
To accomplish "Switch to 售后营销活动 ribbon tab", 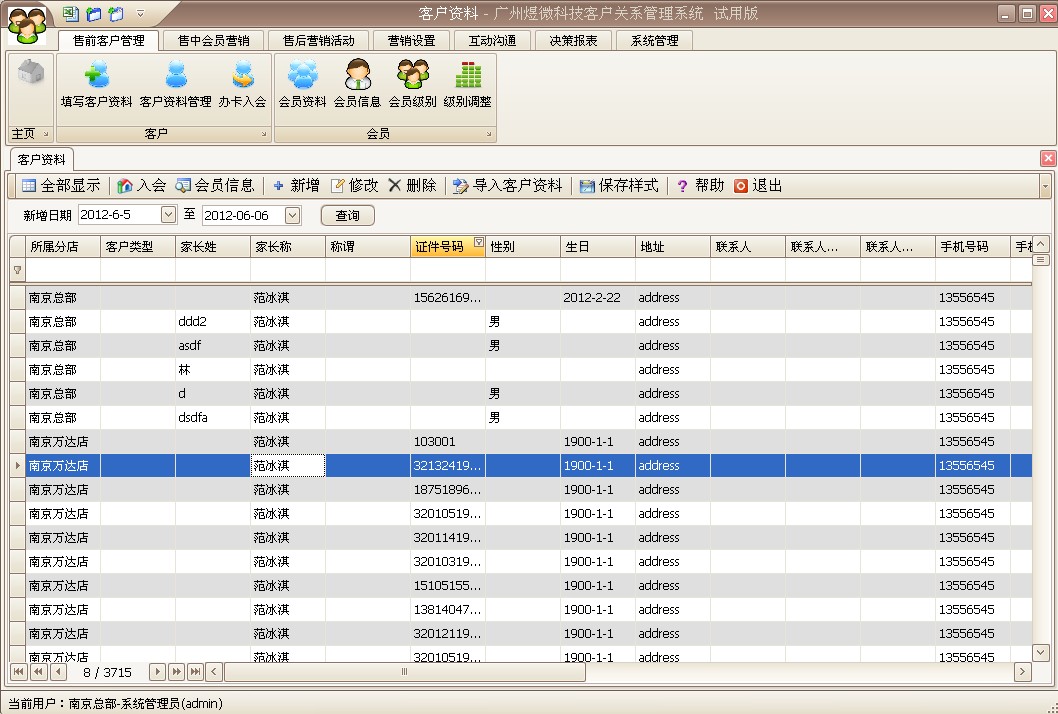I will click(x=318, y=40).
